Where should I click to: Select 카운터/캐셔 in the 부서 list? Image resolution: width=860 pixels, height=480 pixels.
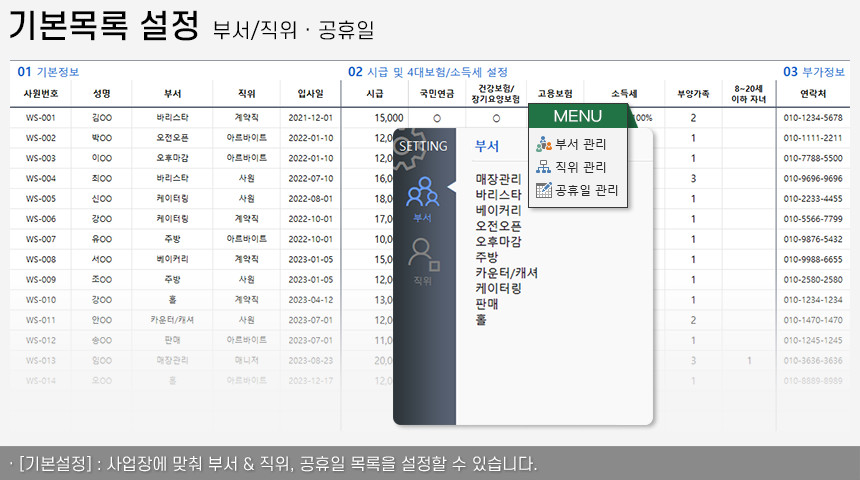(507, 272)
